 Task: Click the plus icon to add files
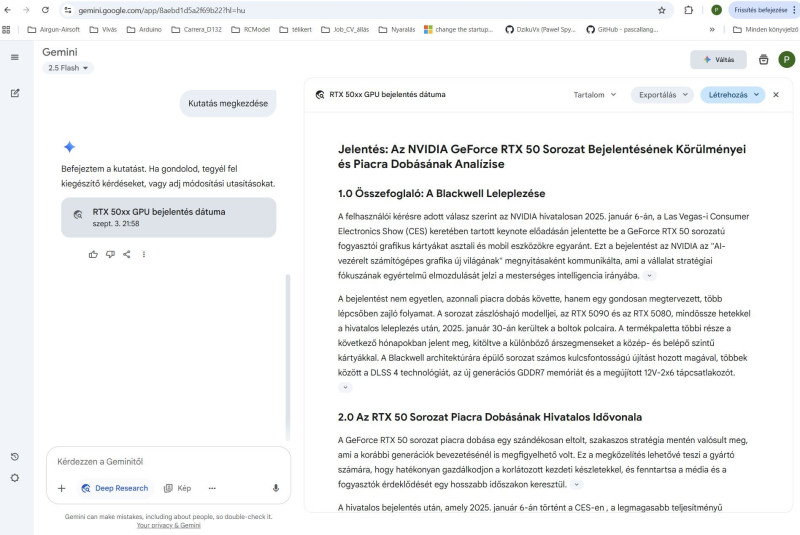(x=62, y=488)
